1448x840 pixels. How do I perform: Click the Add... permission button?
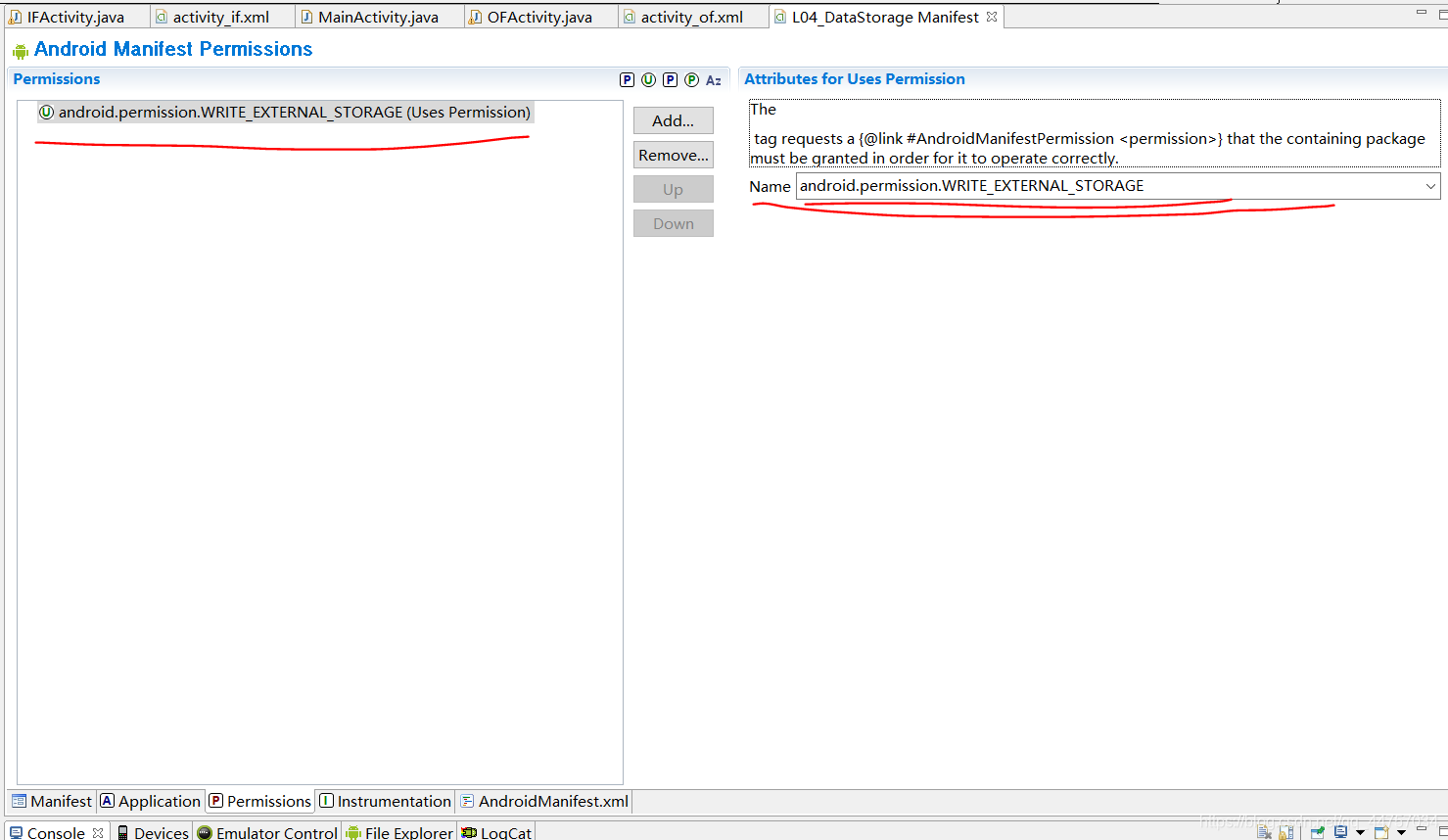pos(674,120)
